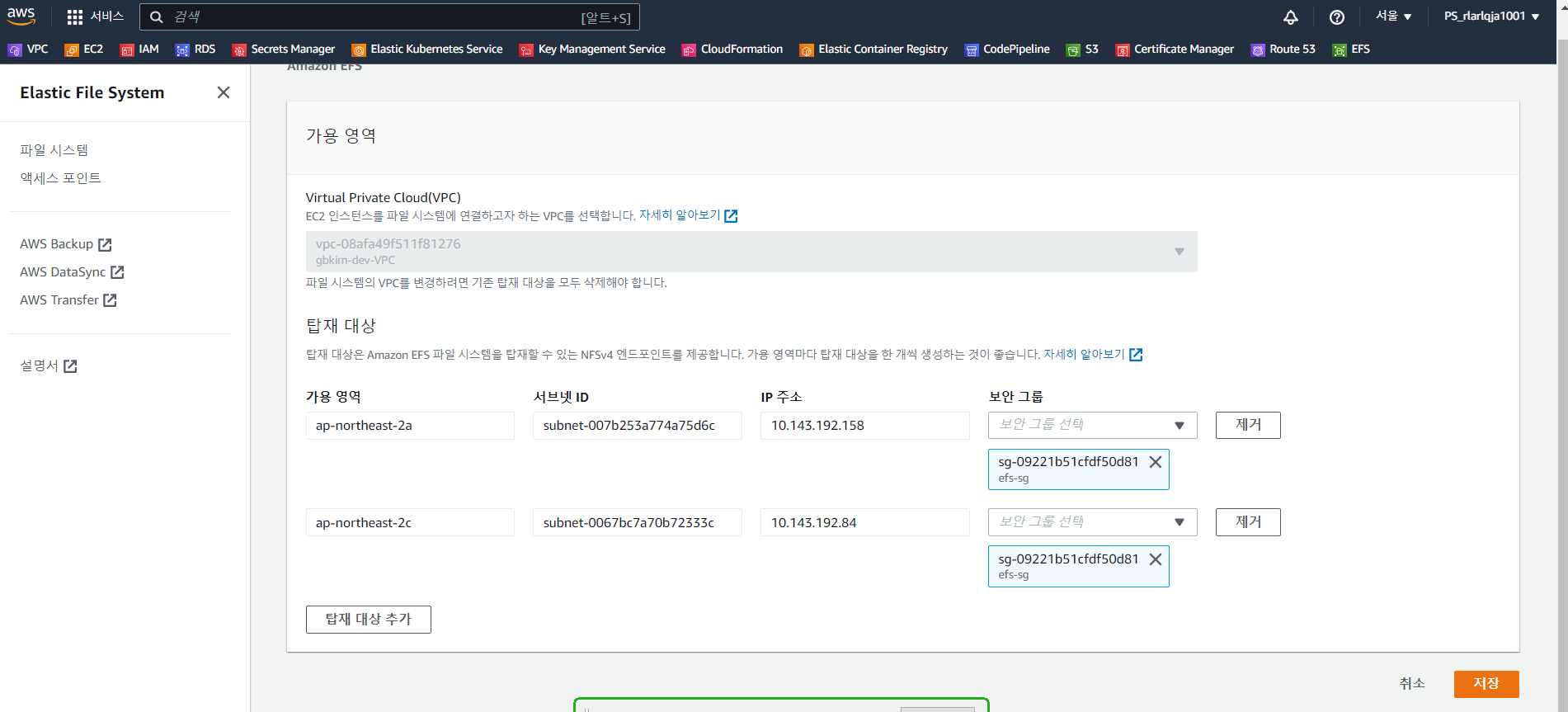Open the notifications bell icon
The image size is (1568, 712).
click(x=1290, y=17)
